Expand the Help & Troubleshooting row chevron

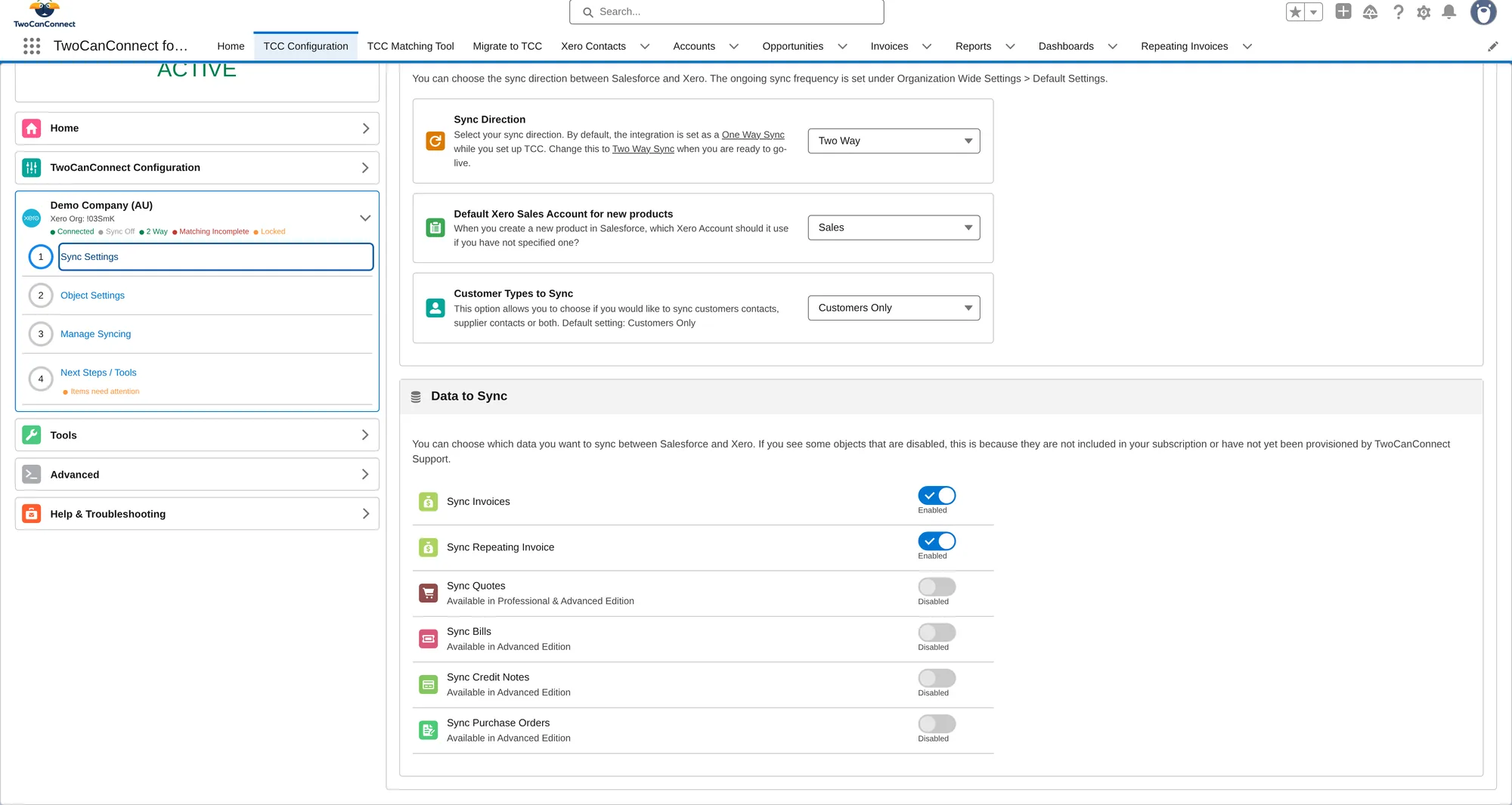point(365,514)
